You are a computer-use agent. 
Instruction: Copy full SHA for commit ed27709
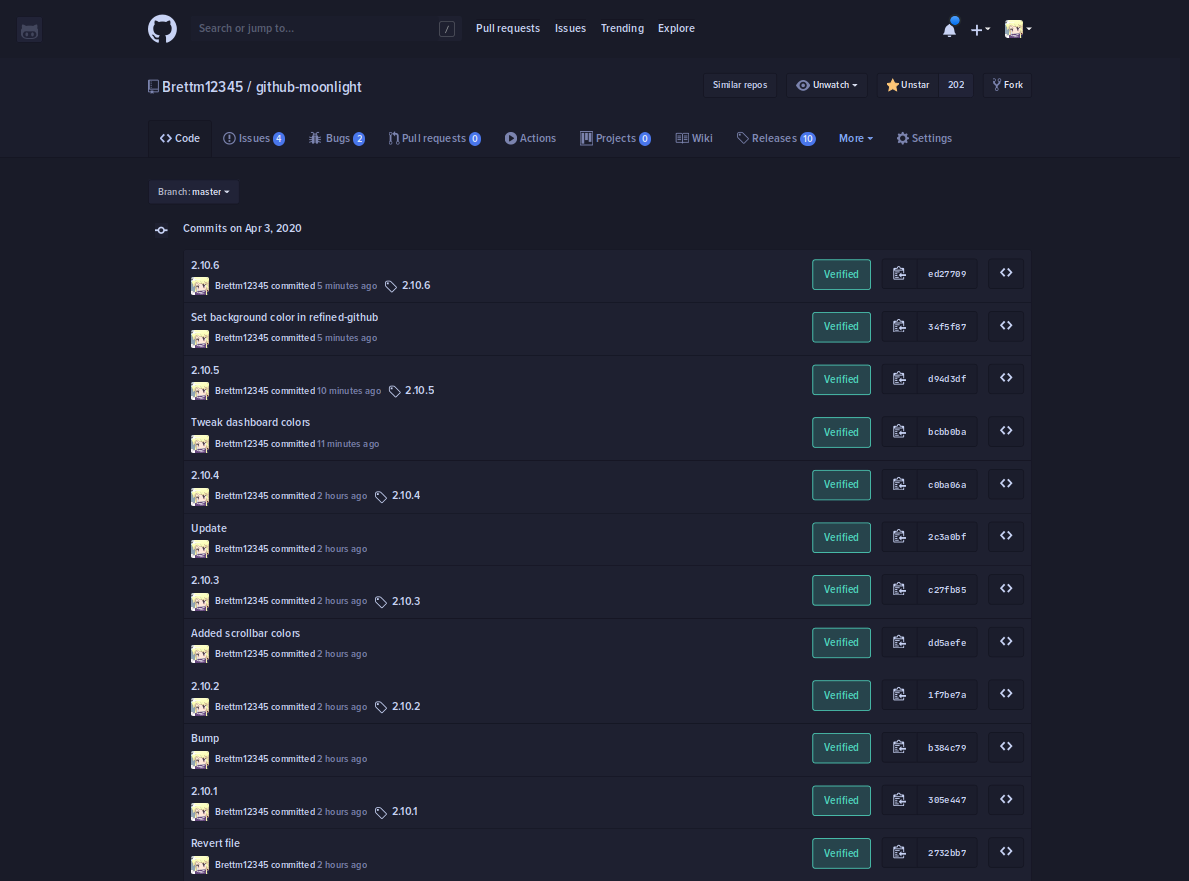(x=899, y=274)
